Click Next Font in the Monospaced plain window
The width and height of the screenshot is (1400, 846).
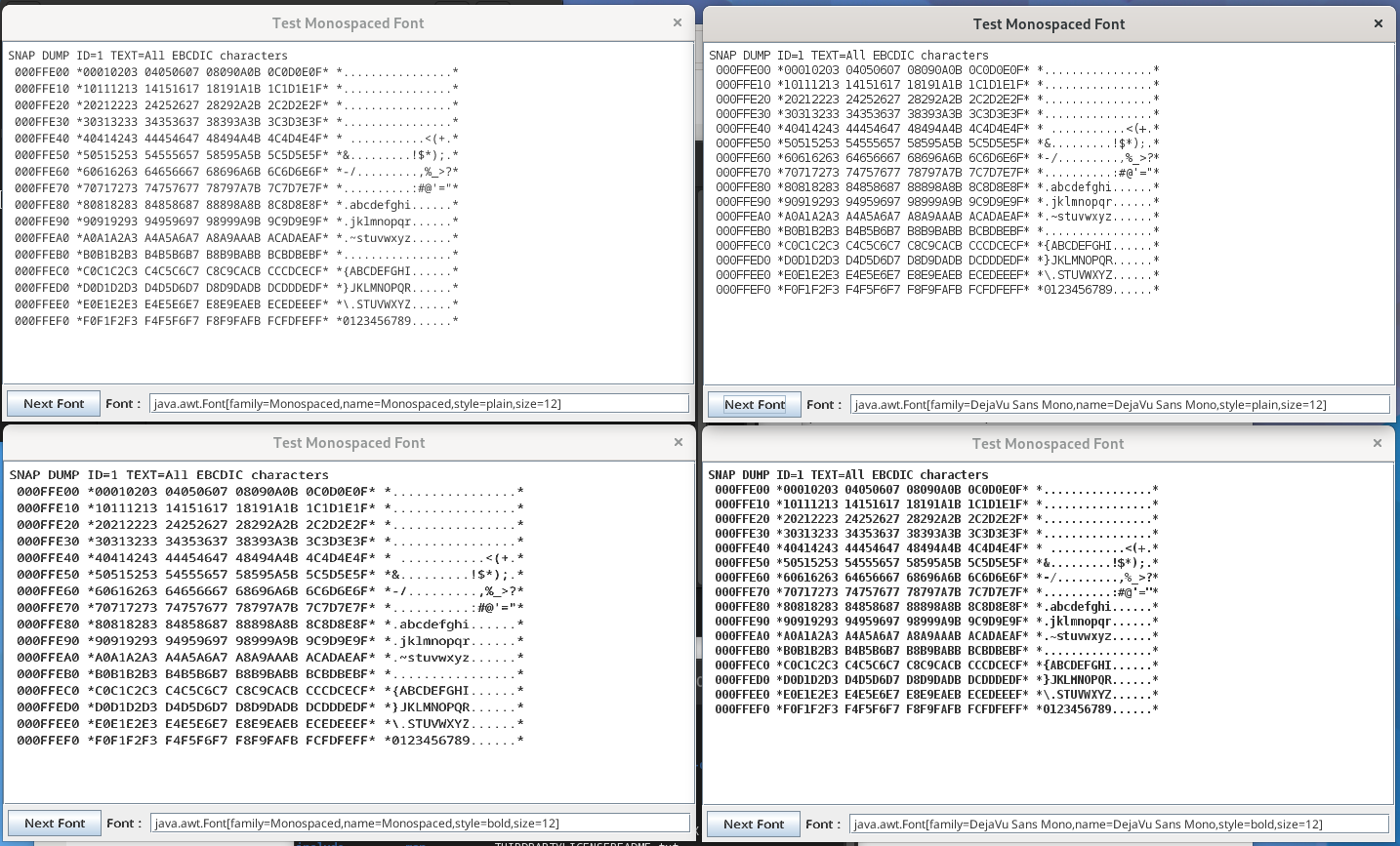(54, 404)
